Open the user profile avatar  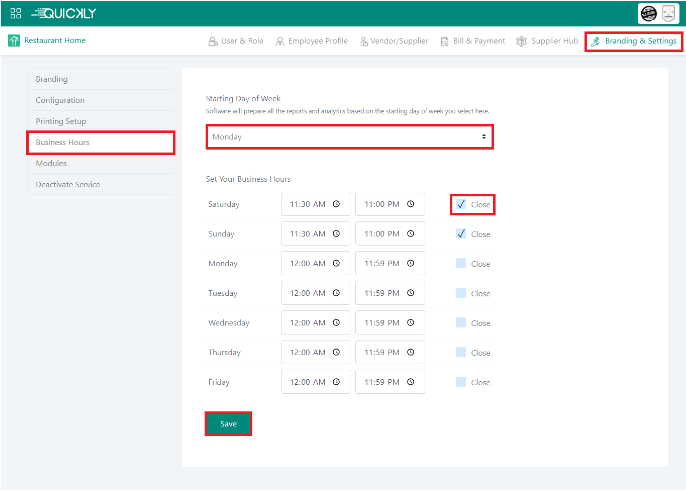(647, 13)
